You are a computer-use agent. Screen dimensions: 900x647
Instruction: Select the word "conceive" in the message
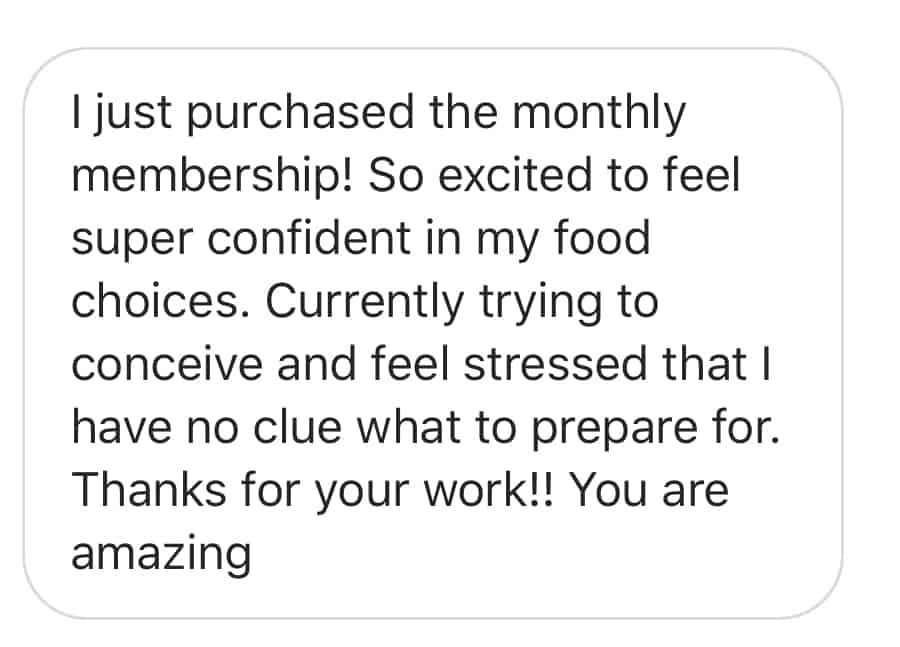[167, 365]
